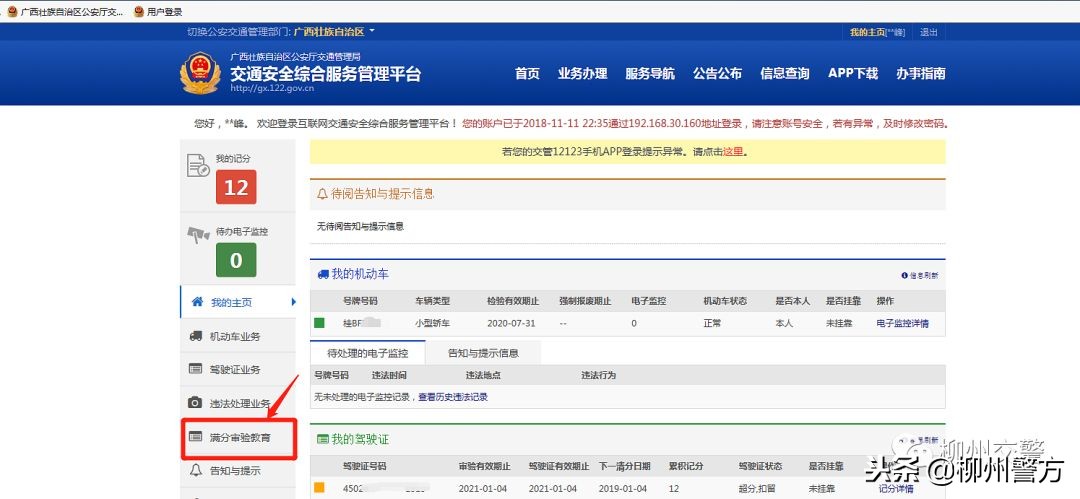Switch to the 用户登录 browser tab

(x=158, y=12)
